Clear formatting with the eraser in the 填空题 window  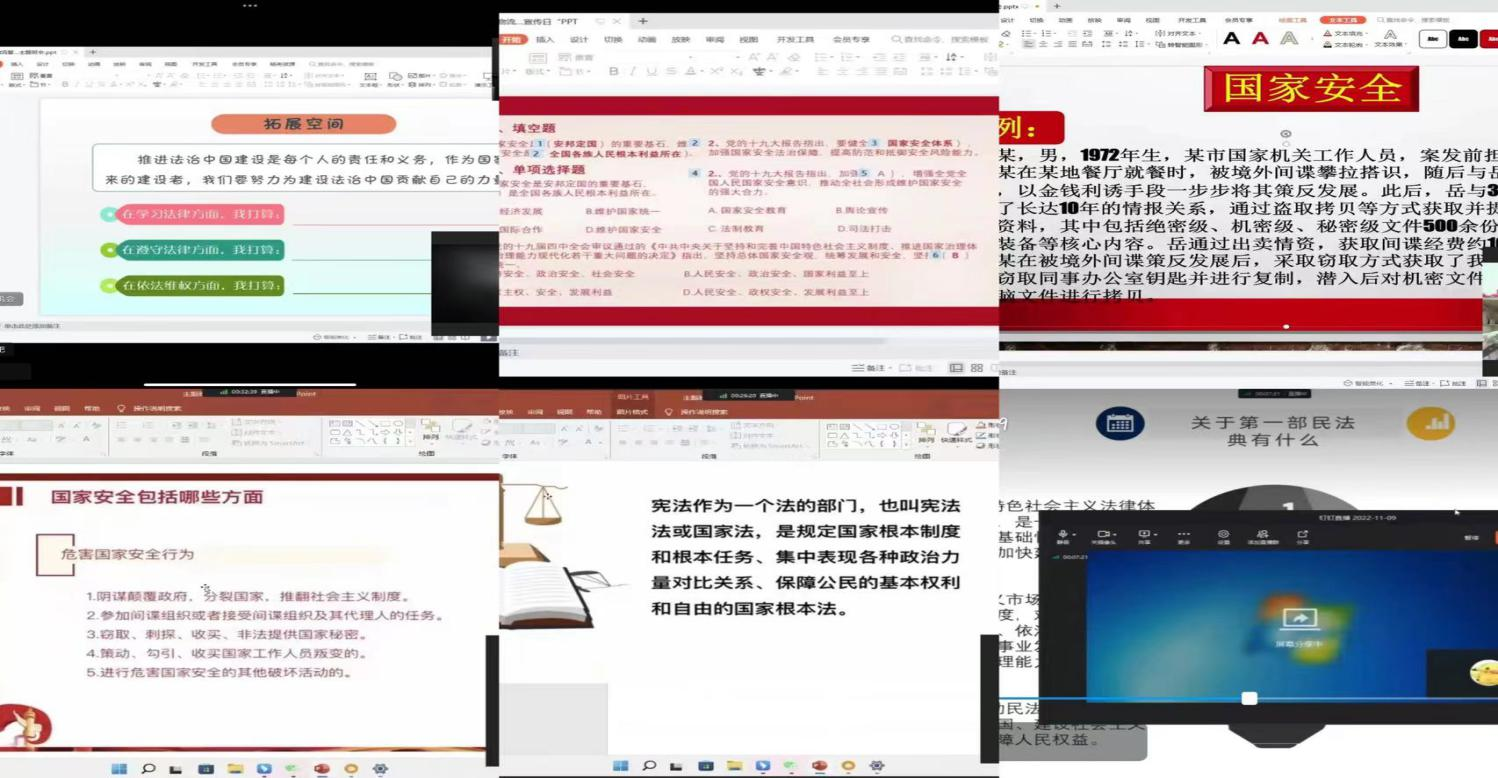[x=793, y=56]
